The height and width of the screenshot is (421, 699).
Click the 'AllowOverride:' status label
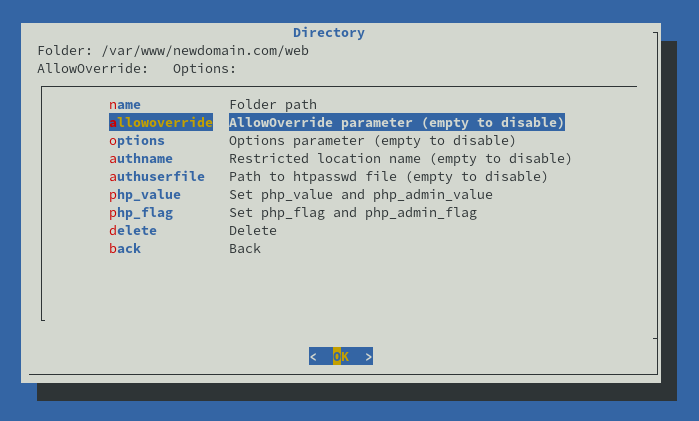pos(93,68)
